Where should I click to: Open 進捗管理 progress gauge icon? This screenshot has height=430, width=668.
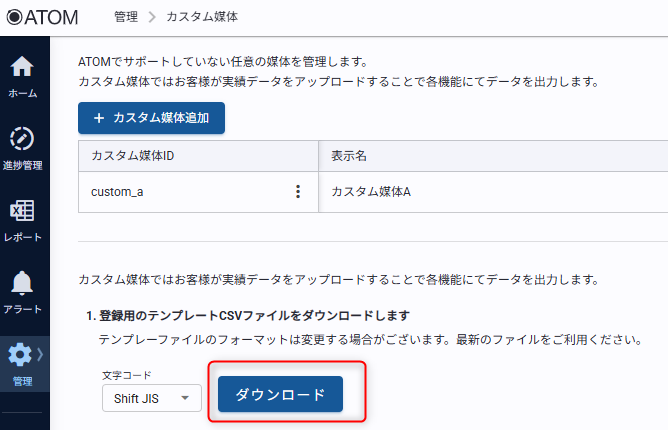click(x=22, y=139)
